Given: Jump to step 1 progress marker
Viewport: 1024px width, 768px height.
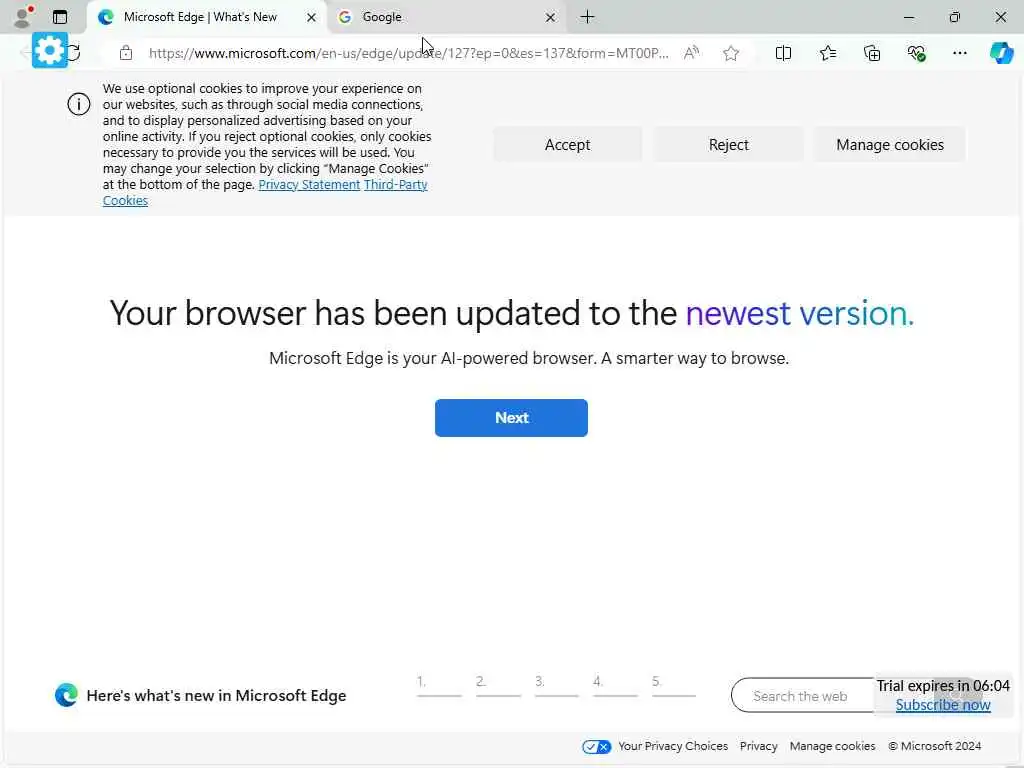Looking at the screenshot, I should 439,685.
